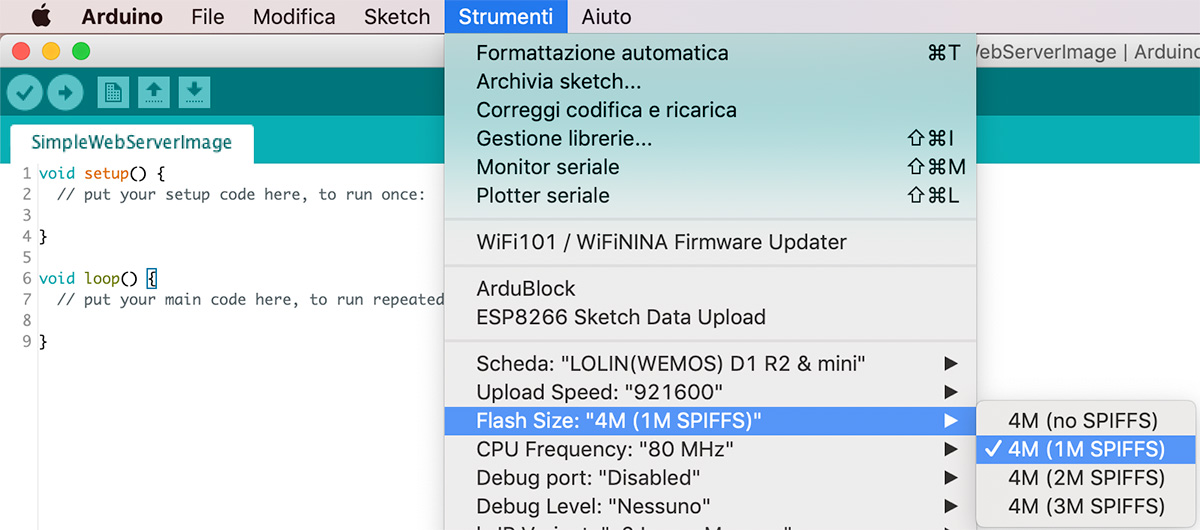The width and height of the screenshot is (1200, 530).
Task: Click the Save sketch down-arrow icon
Action: coord(194,93)
